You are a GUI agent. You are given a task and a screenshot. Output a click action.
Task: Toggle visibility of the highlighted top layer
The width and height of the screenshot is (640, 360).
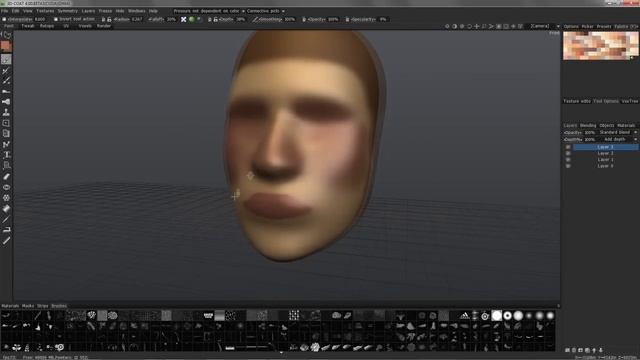[x=568, y=147]
